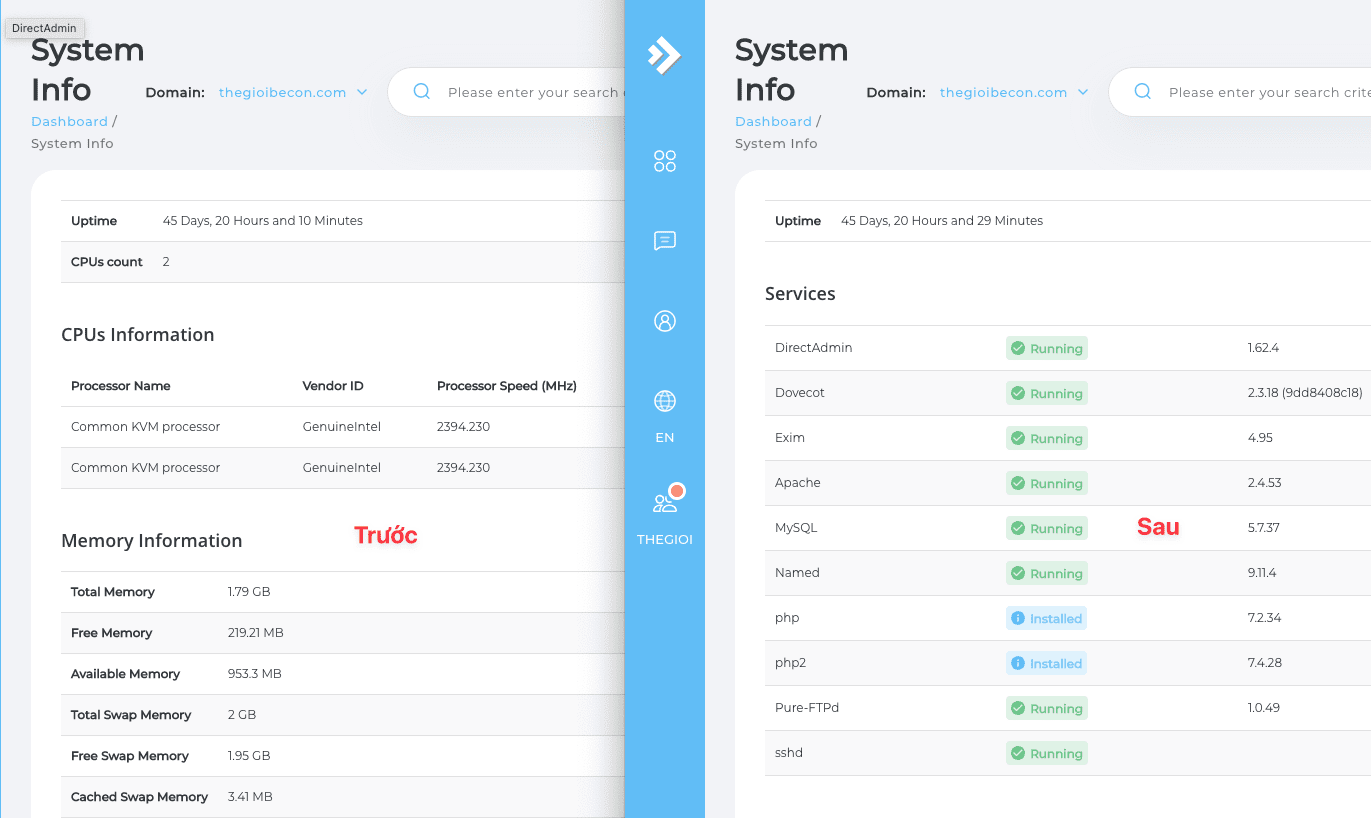This screenshot has height=818, width=1371.
Task: Click the CPUs count row
Action: click(343, 262)
